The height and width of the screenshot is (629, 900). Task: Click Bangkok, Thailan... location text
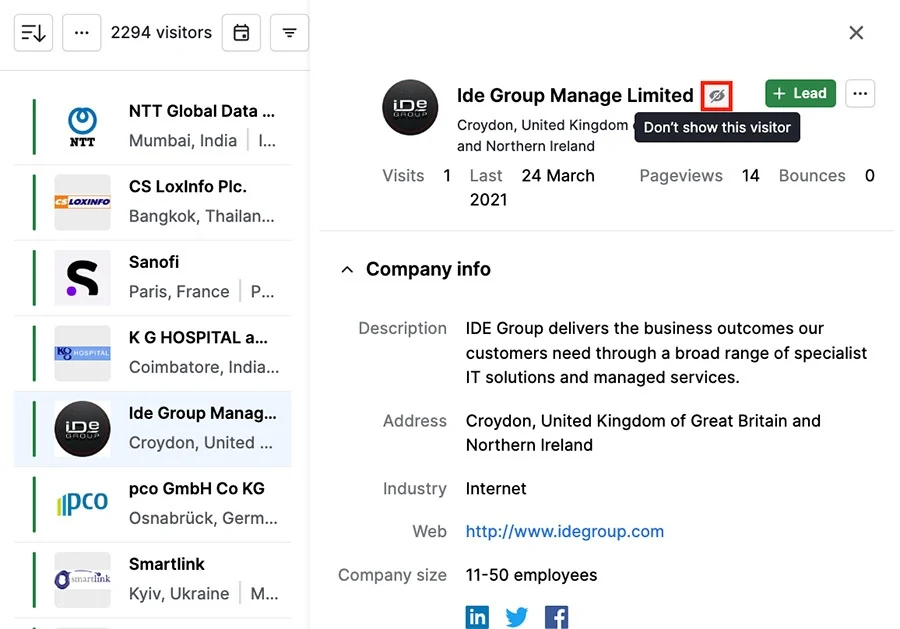[x=201, y=216]
